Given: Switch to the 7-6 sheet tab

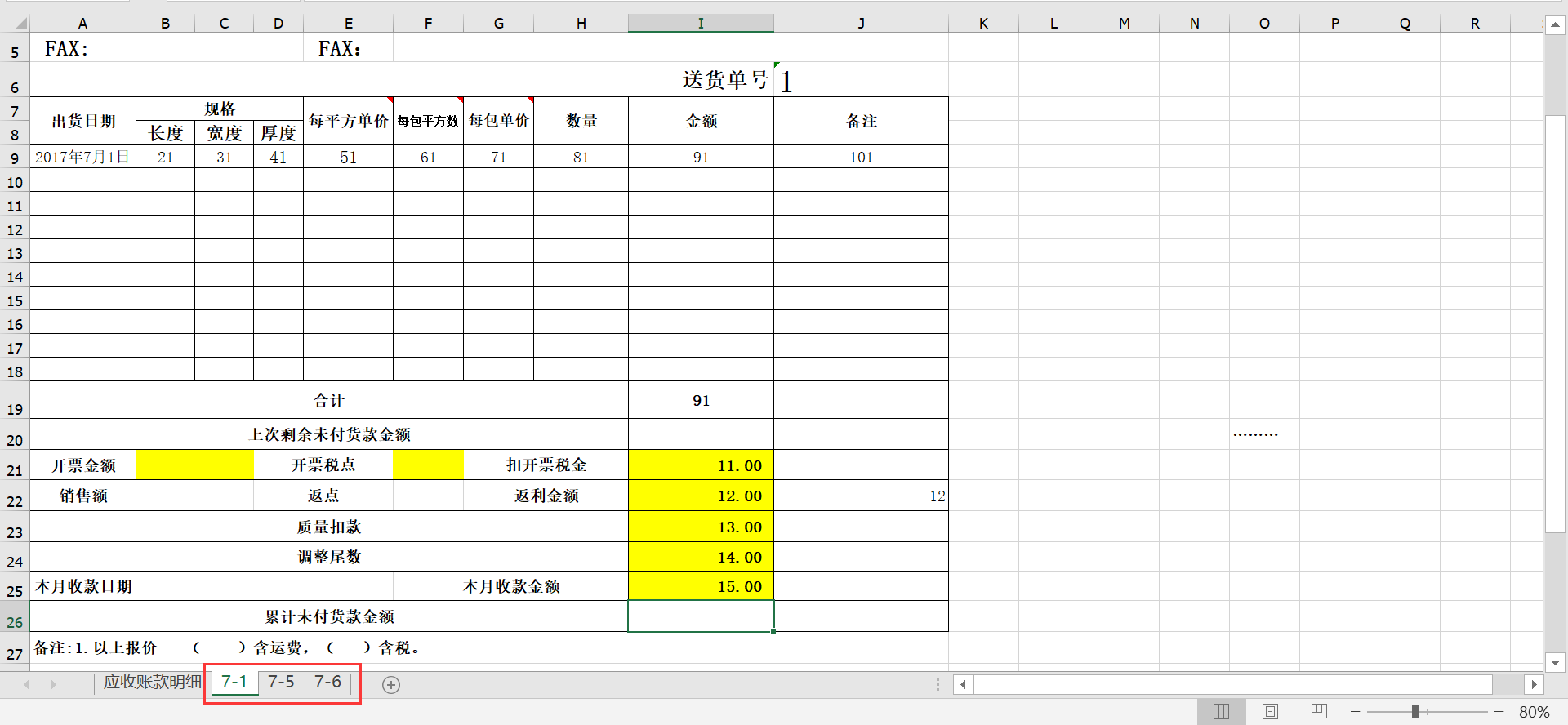Looking at the screenshot, I should click(327, 682).
